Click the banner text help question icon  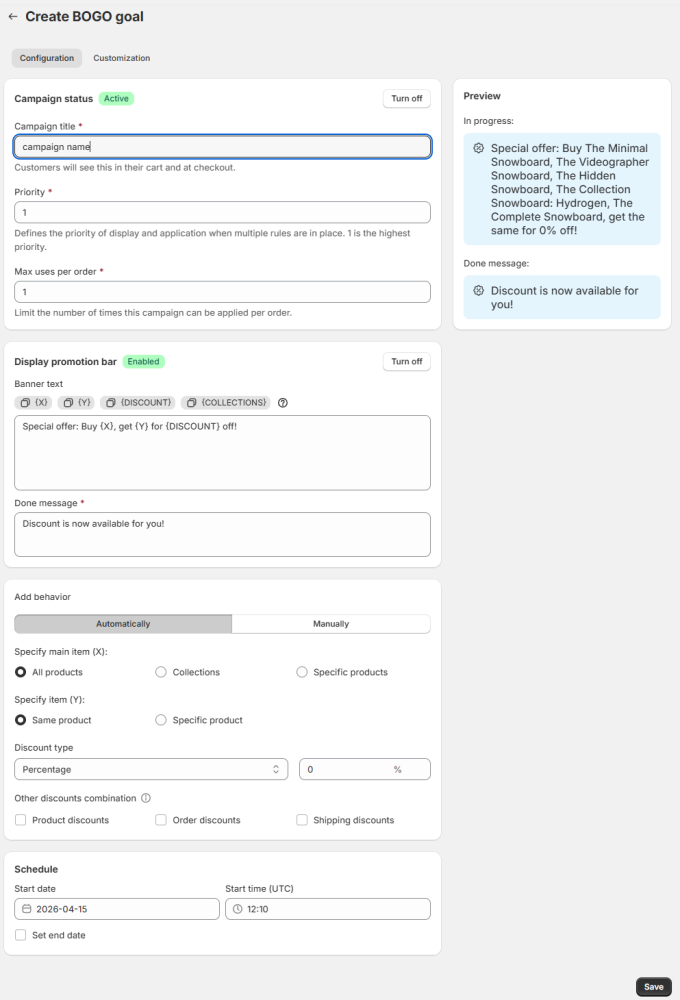(x=283, y=403)
